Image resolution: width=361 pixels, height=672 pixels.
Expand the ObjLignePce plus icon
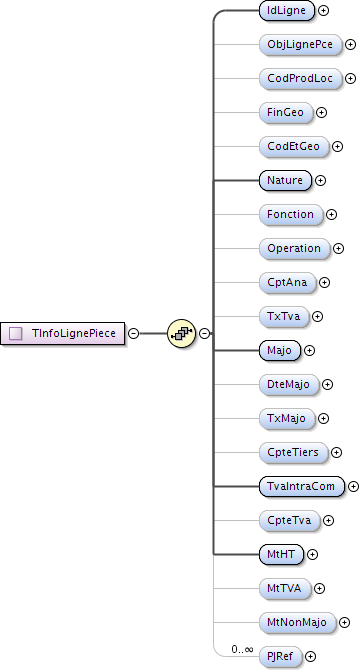point(351,44)
